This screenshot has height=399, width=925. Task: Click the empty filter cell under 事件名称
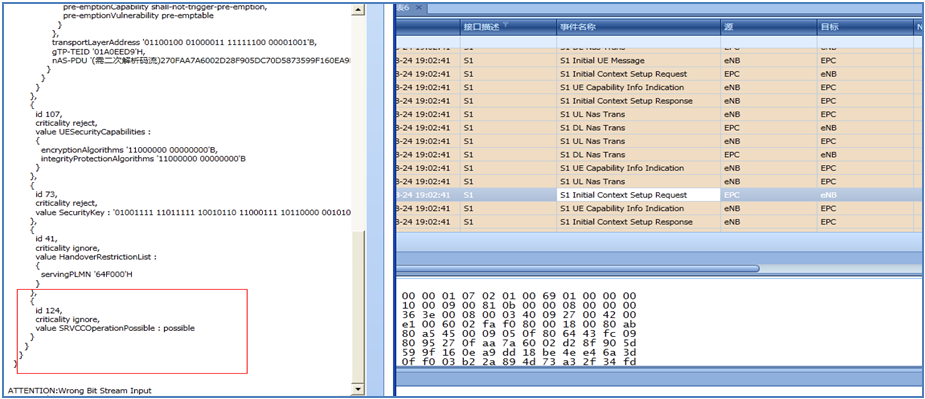pos(638,41)
